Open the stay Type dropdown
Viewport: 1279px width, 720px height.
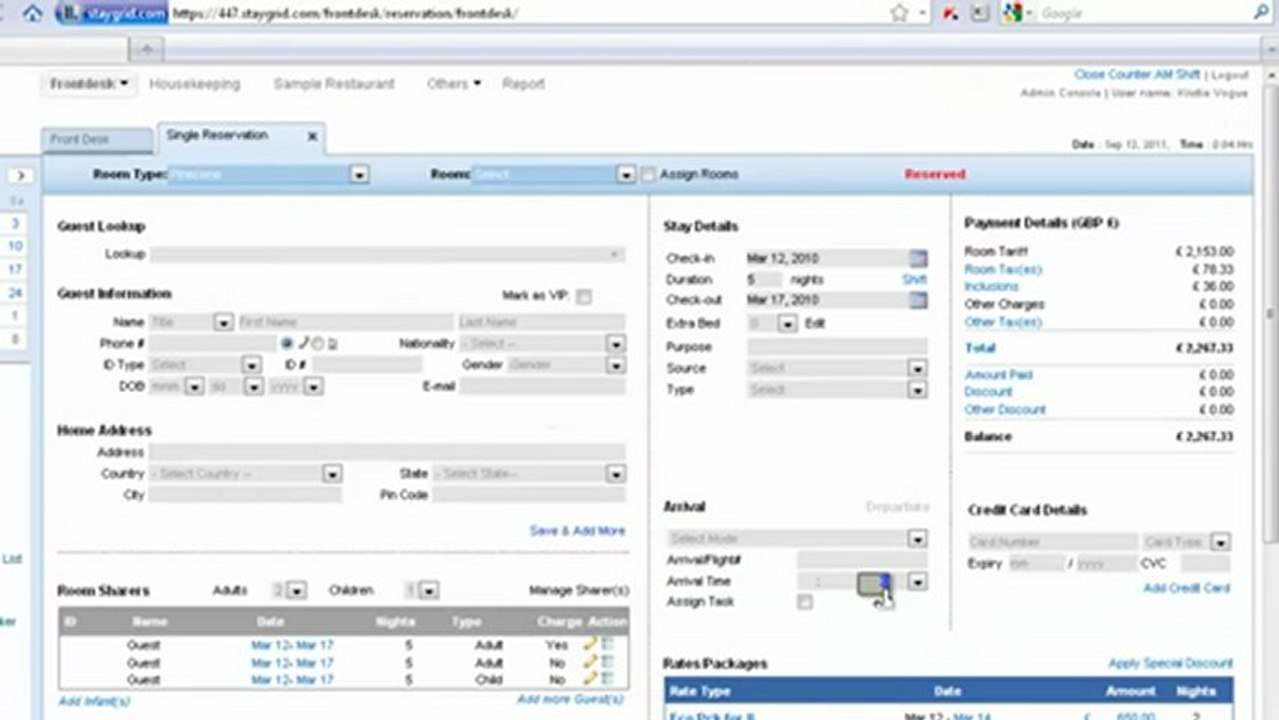tap(918, 390)
